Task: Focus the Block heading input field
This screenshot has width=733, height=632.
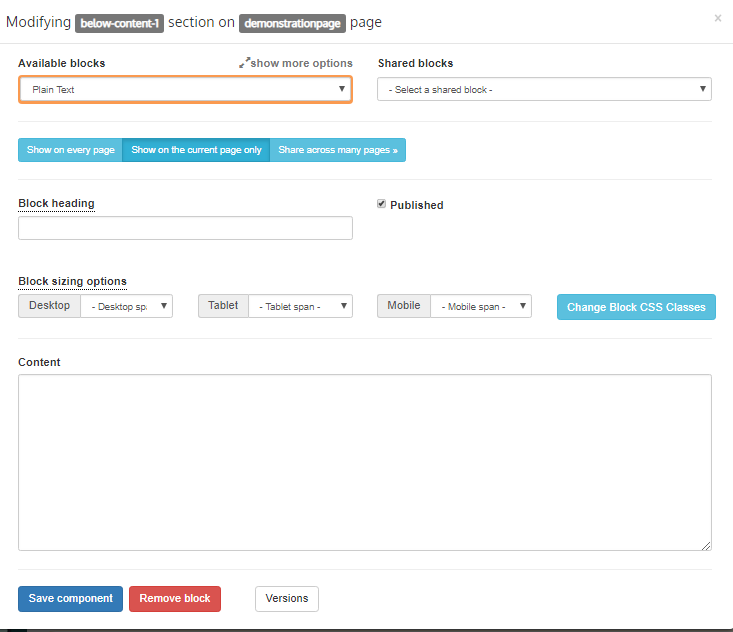Action: tap(185, 228)
